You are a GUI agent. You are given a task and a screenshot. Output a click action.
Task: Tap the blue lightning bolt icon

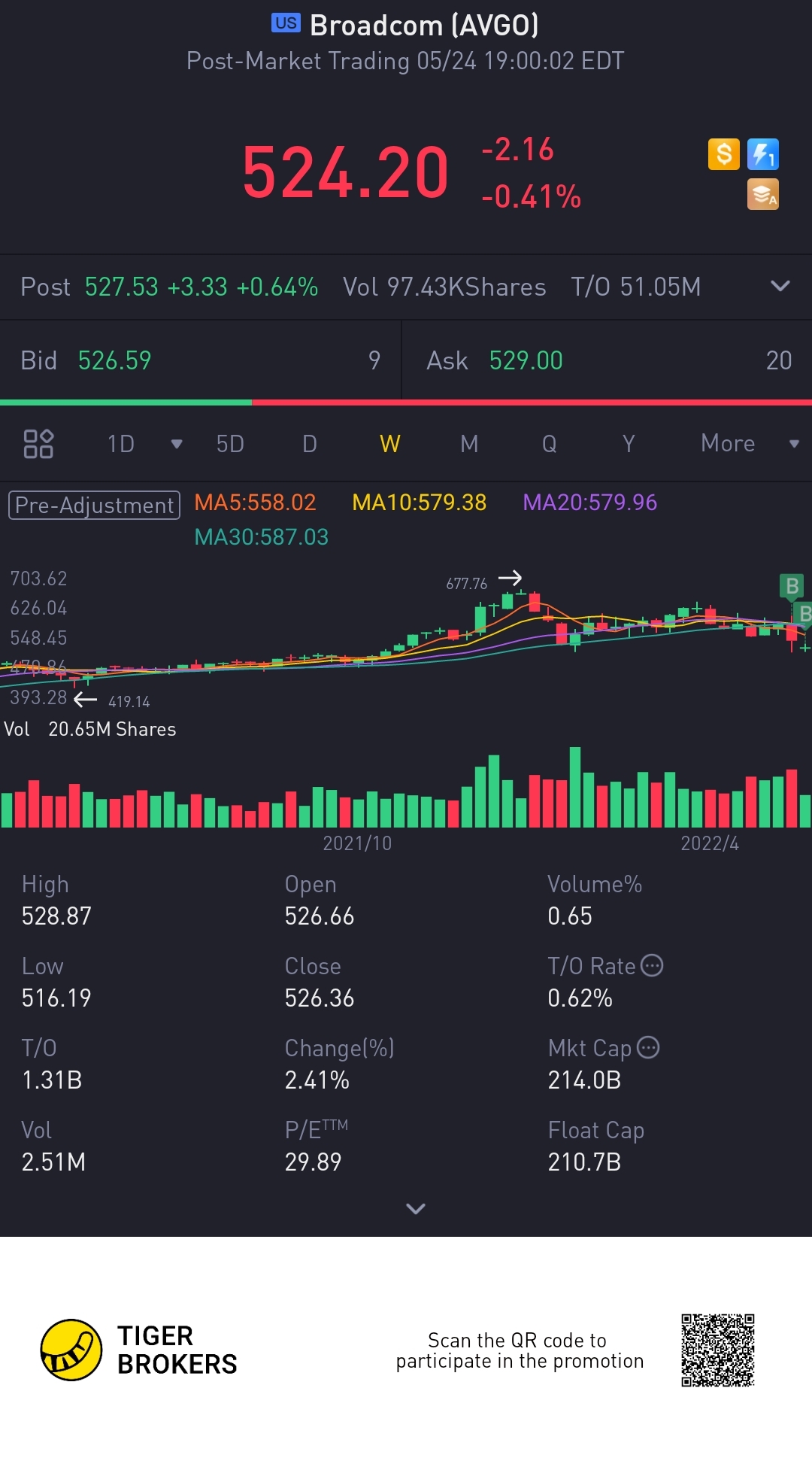tap(763, 154)
